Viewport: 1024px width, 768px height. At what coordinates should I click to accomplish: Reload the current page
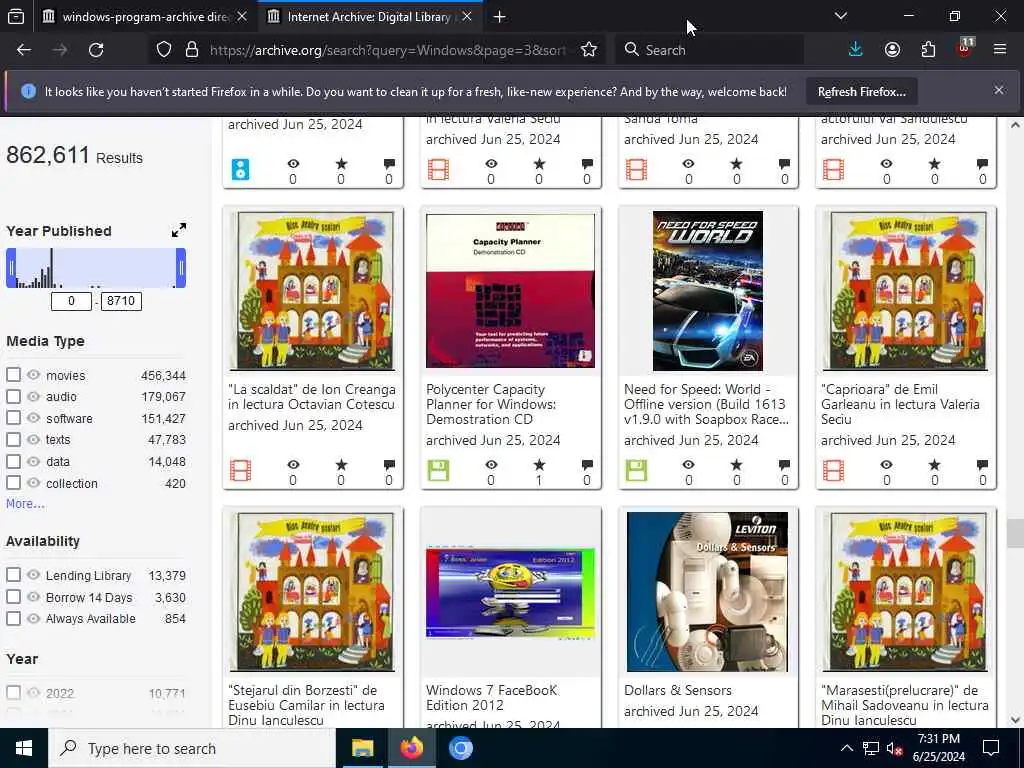[x=96, y=50]
